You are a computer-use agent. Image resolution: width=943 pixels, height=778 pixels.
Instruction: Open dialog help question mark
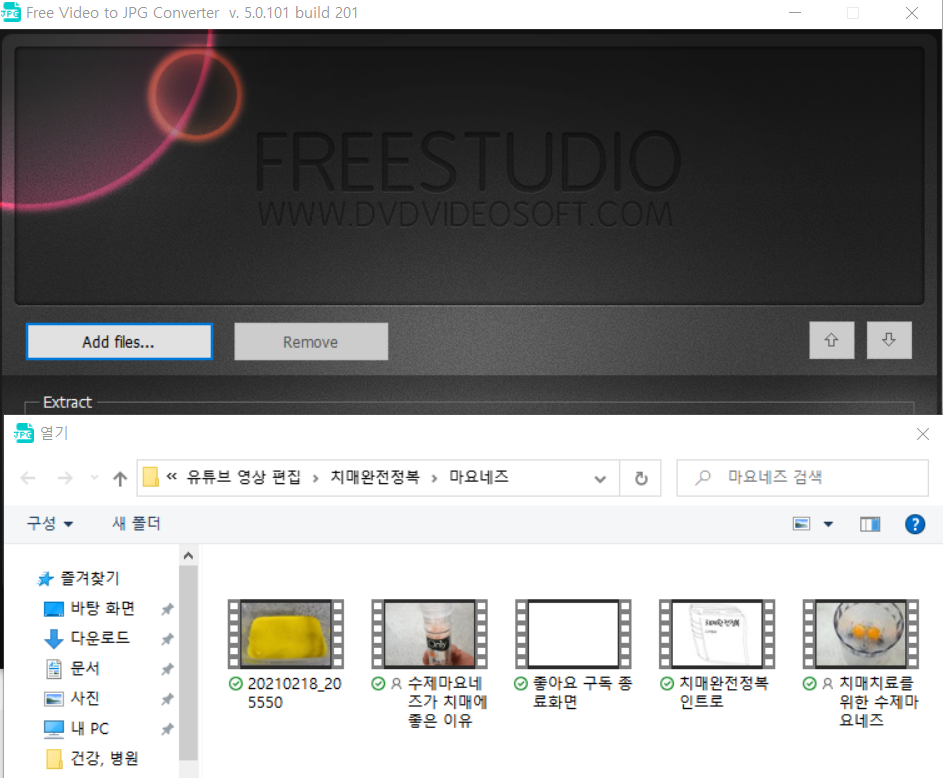coord(915,524)
